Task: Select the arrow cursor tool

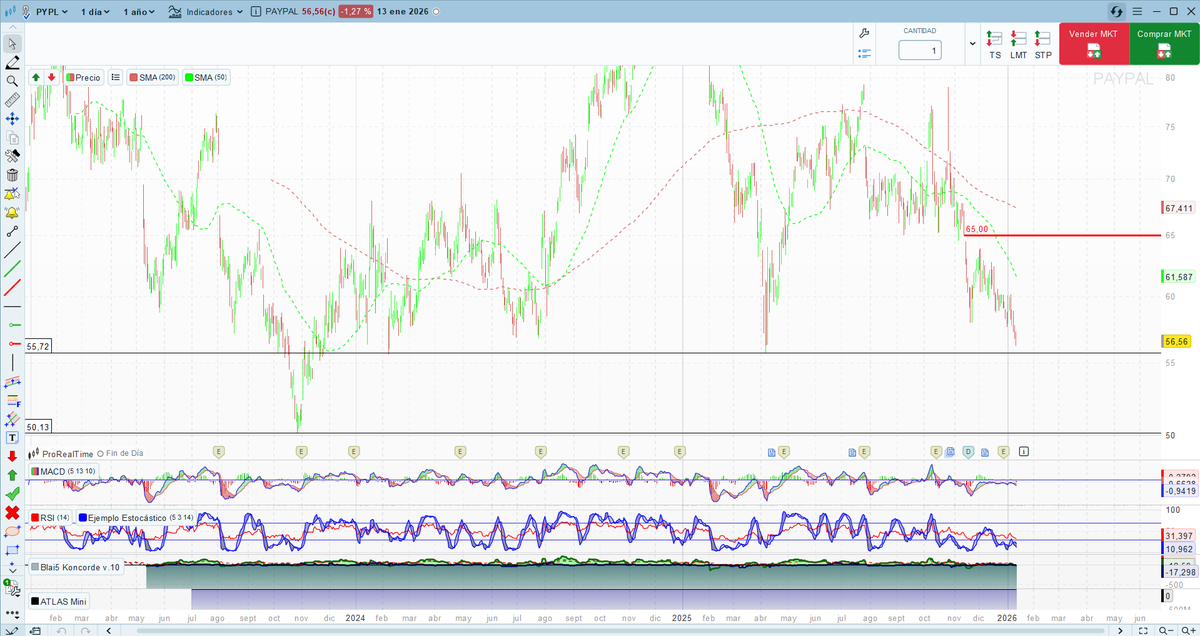Action: pos(12,44)
